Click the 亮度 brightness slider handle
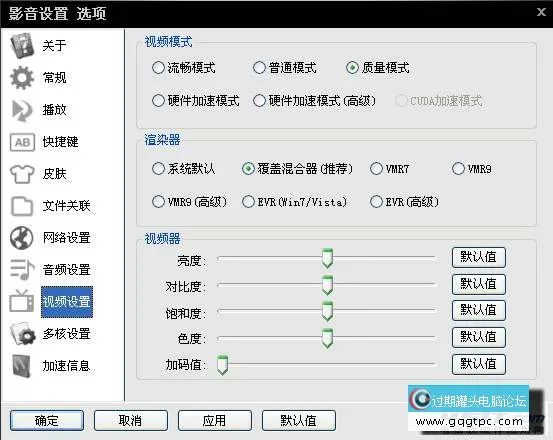Screen dimensions: 553x440 [x=327, y=258]
